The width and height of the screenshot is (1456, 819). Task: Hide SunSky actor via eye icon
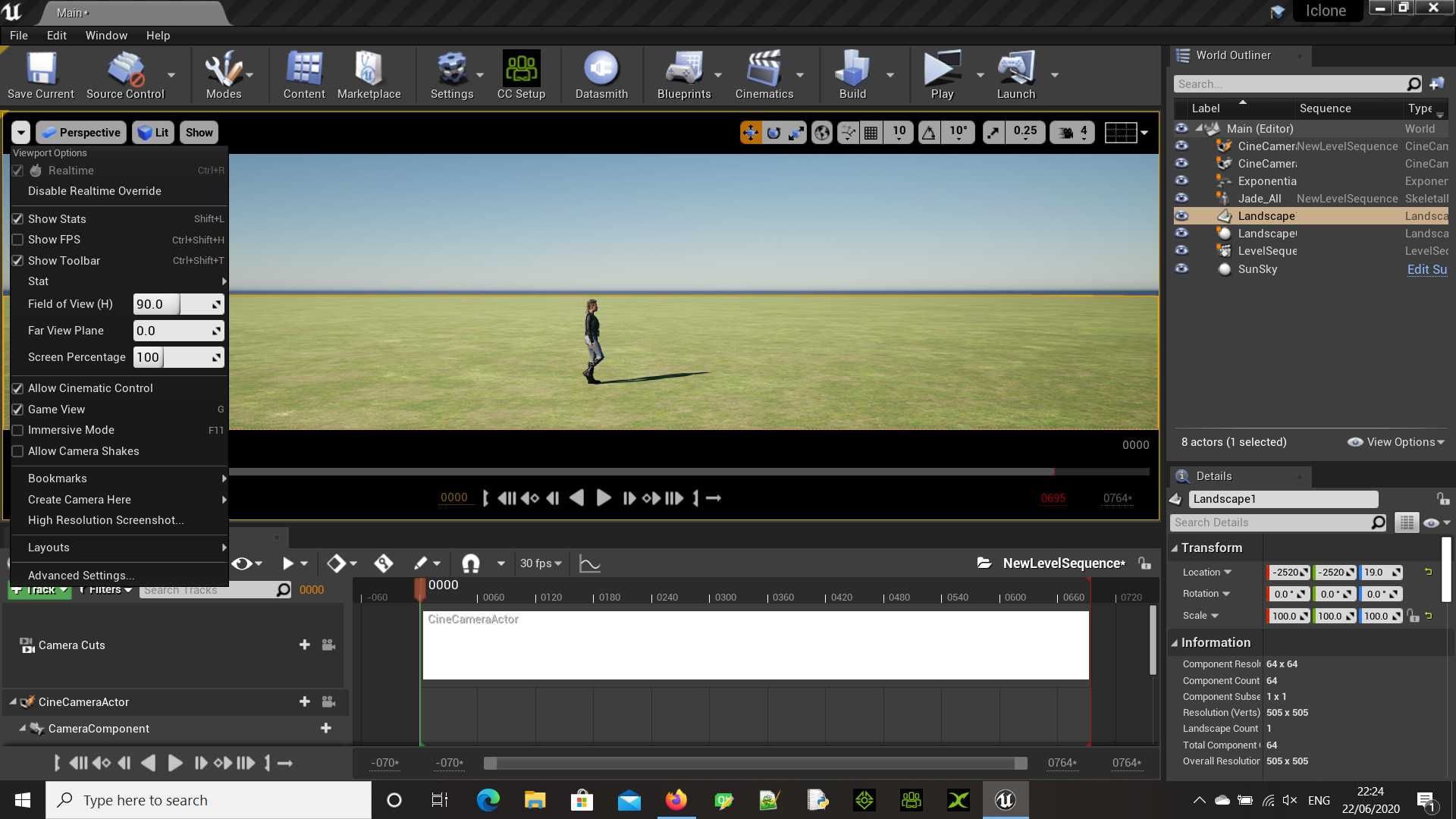(1181, 268)
